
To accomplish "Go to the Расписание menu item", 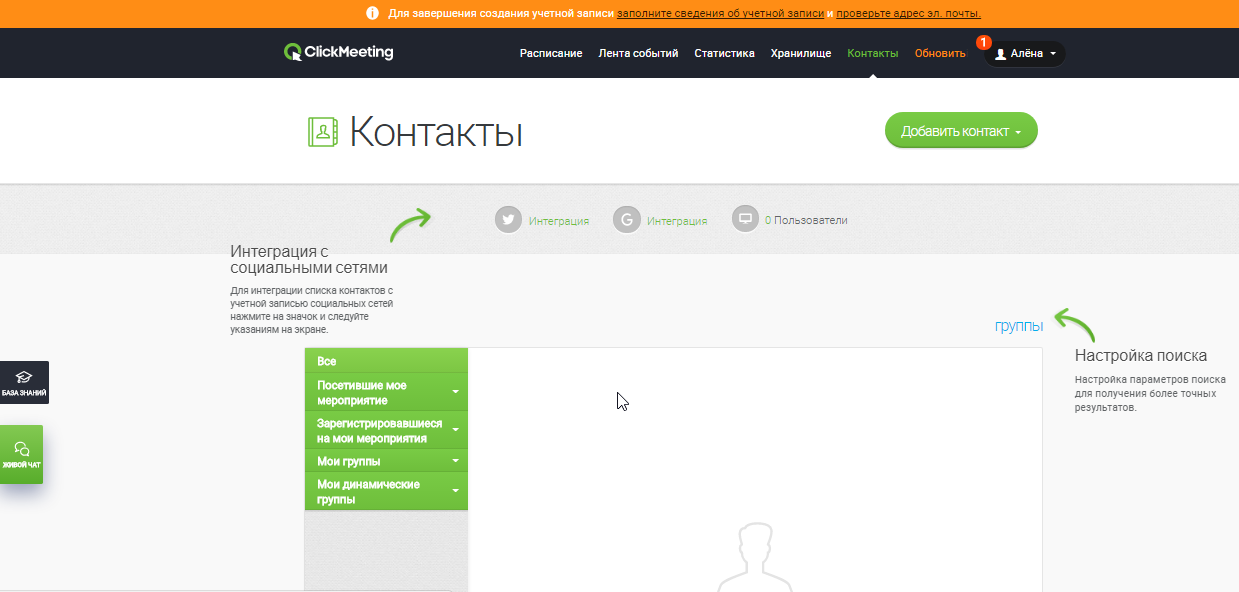I will [549, 53].
